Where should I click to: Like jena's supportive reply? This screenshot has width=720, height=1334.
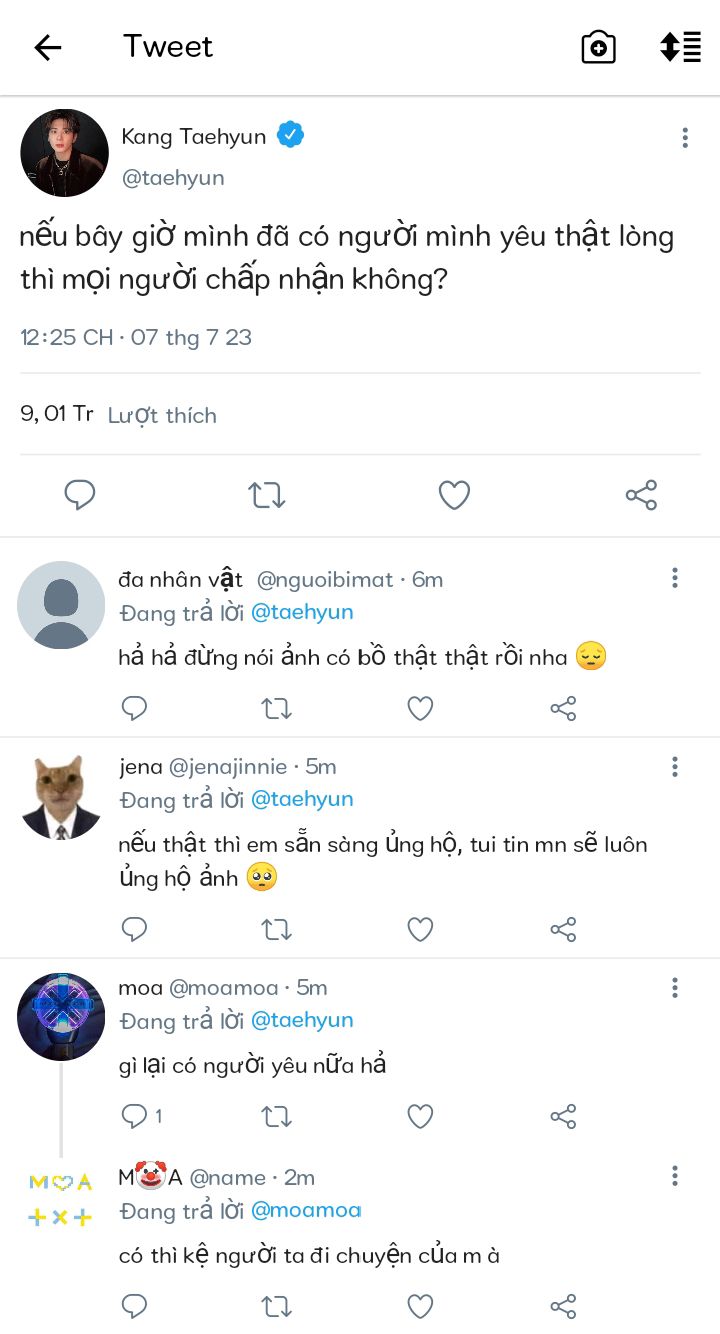click(420, 929)
